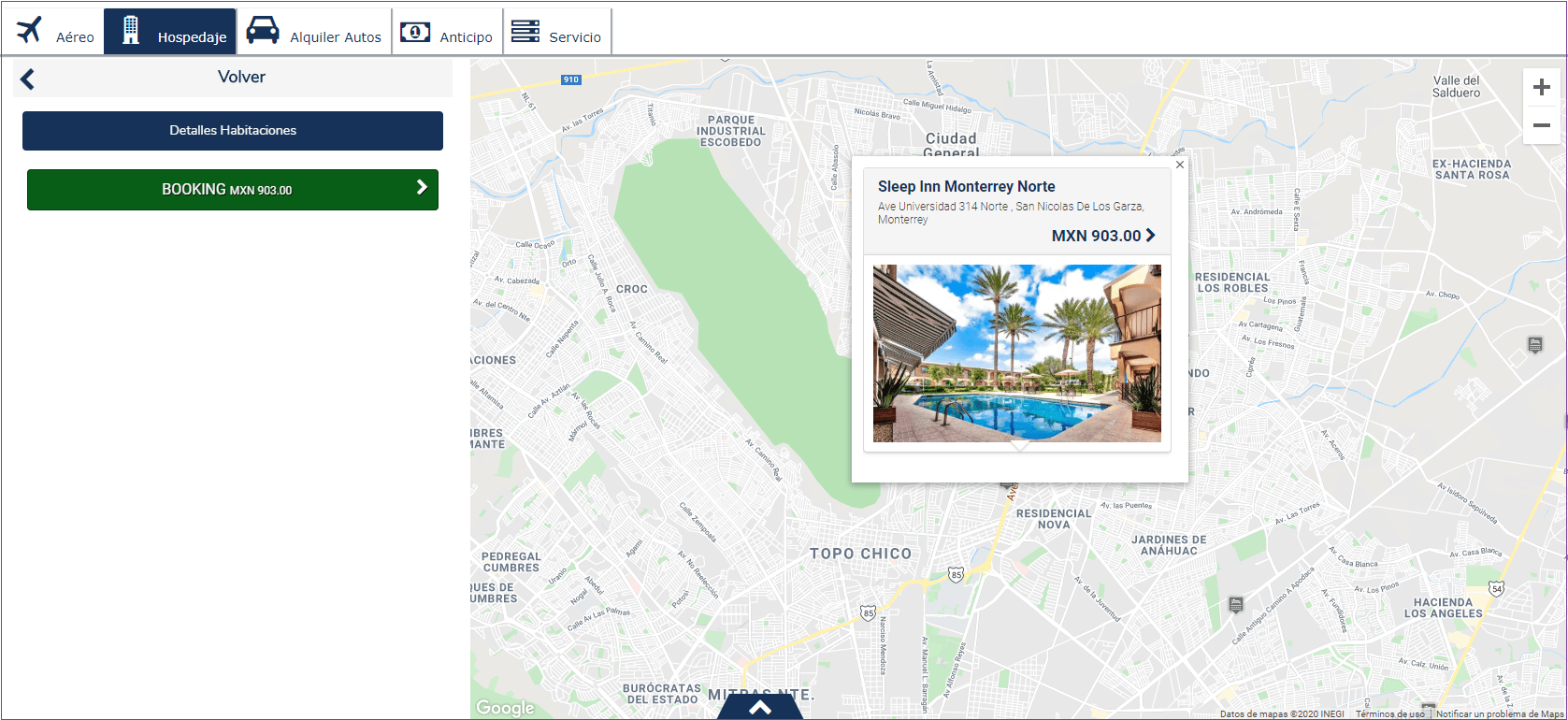Open the hotel pool photo thumbnail
Screen dimensions: 1568x720
click(x=1017, y=353)
